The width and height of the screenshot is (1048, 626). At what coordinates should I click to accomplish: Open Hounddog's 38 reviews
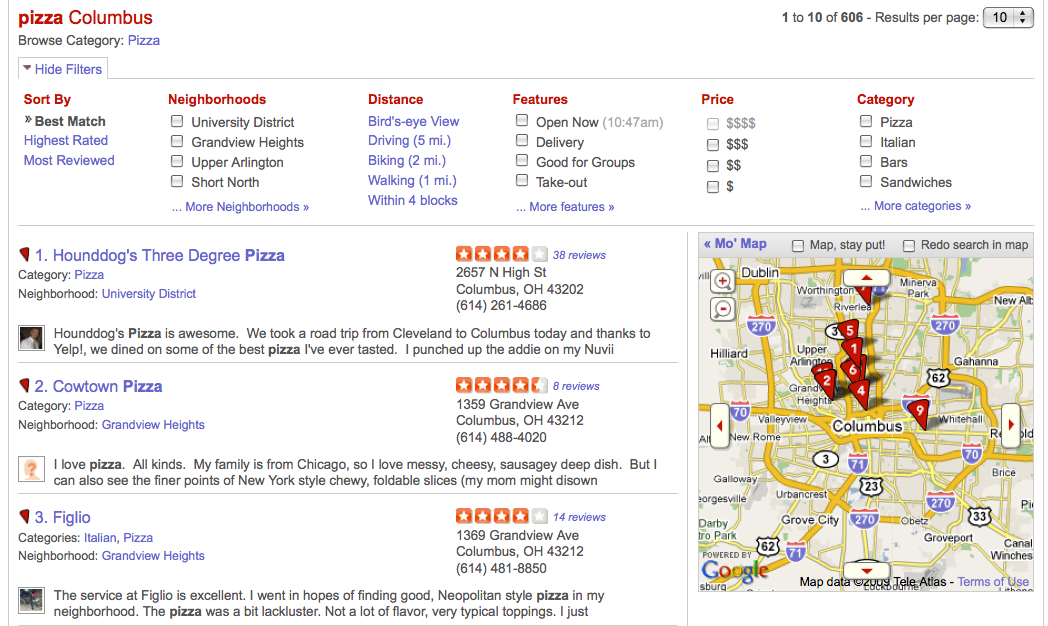click(579, 255)
